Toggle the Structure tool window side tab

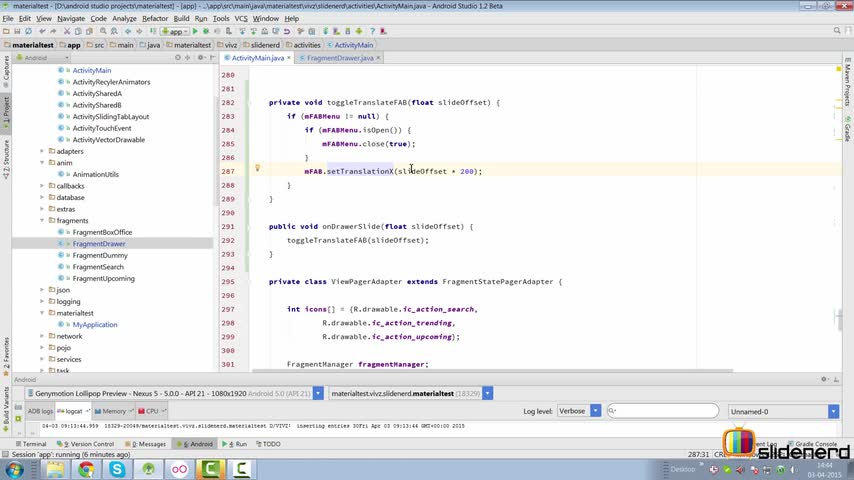coord(5,155)
